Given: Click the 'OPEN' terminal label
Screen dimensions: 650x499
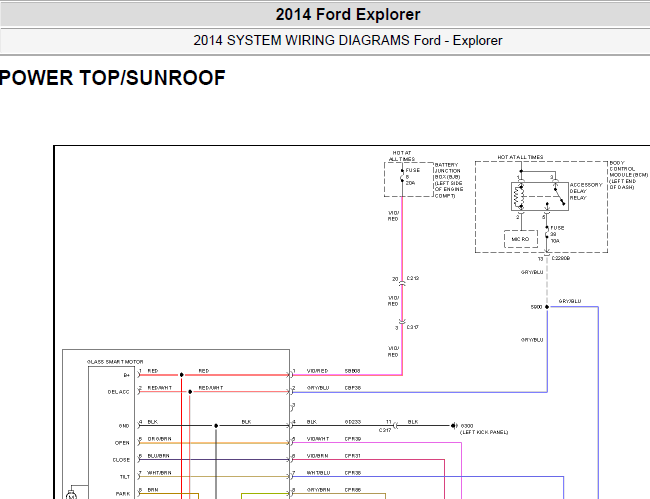Looking at the screenshot, I should [122, 443].
